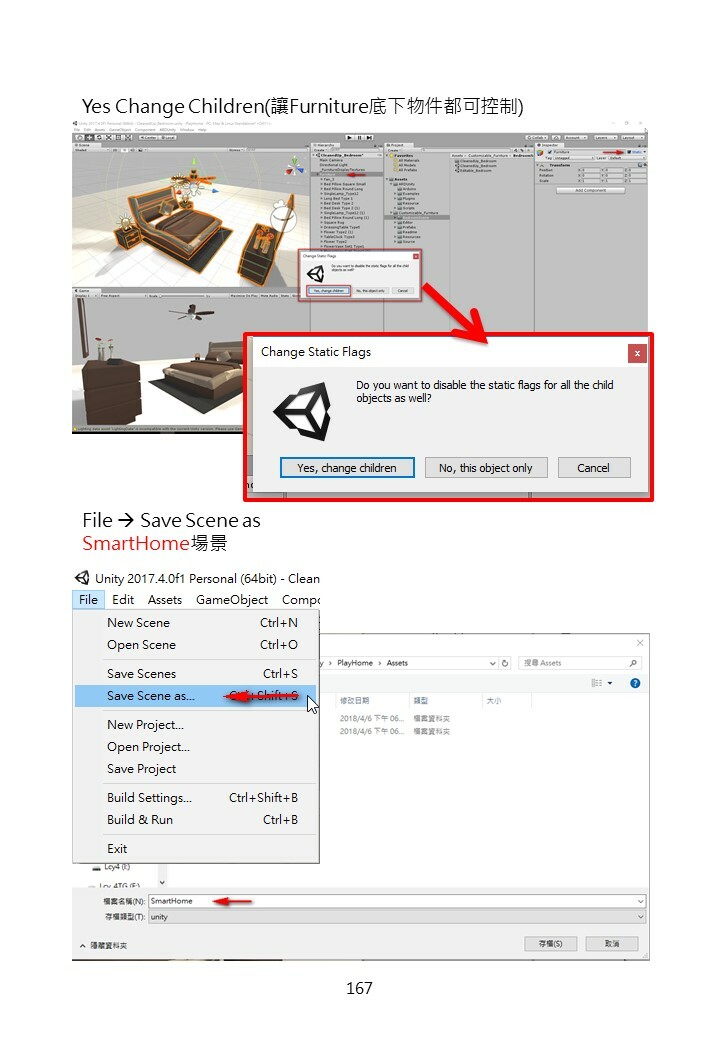Toggle the Static checkbox in Inspector
Screen dimensions: 720x1040
pos(629,152)
